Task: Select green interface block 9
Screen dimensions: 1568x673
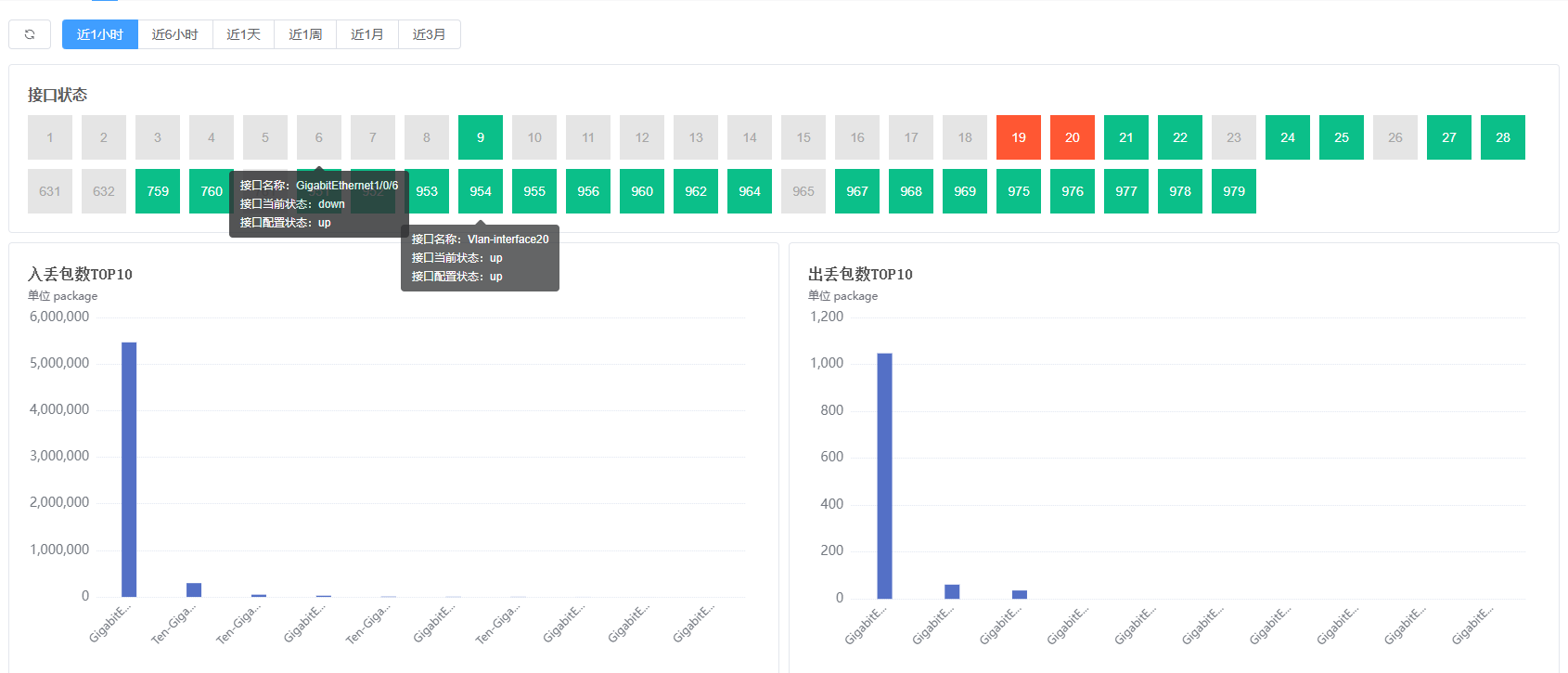Action: tap(481, 137)
